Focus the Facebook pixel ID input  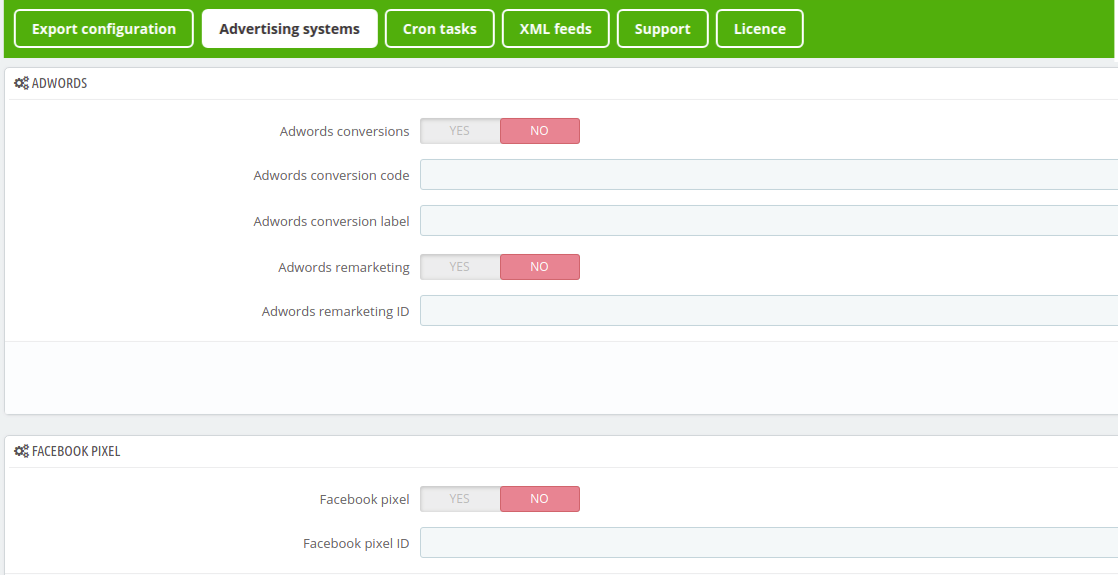pyautogui.click(x=769, y=543)
